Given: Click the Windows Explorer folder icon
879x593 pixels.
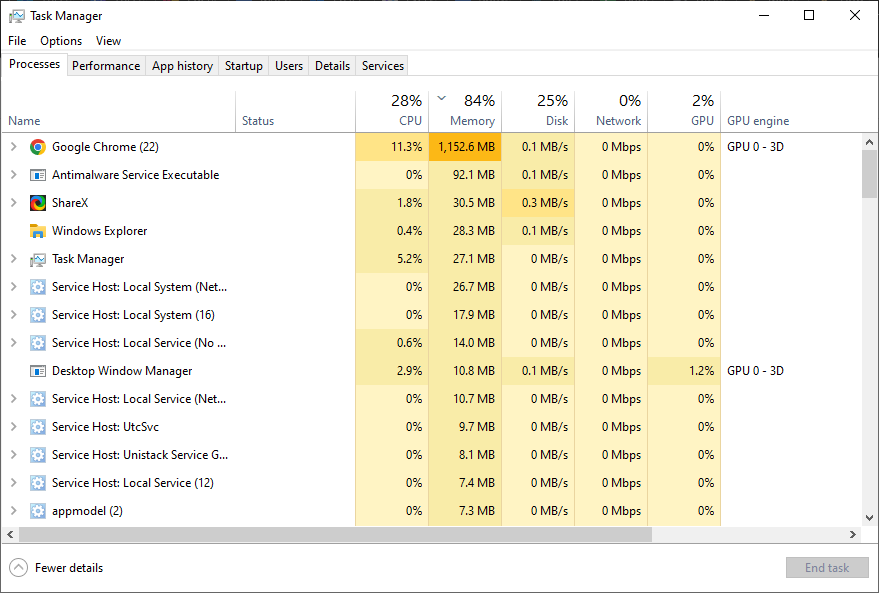Looking at the screenshot, I should click(x=38, y=231).
